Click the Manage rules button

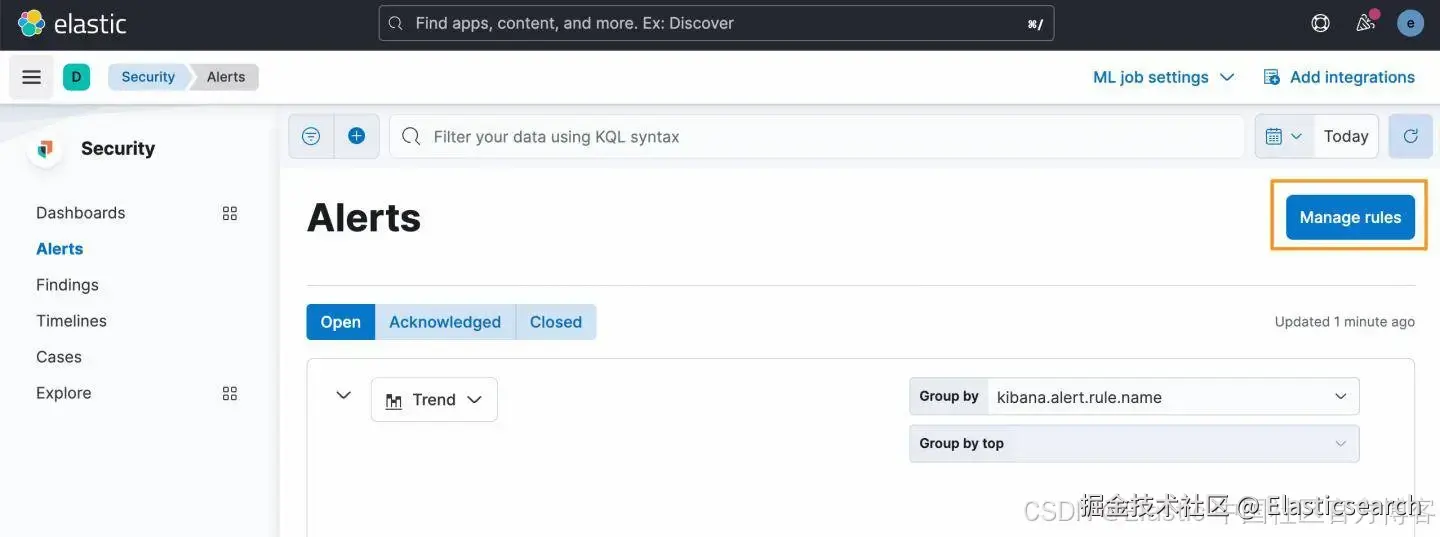tap(1350, 217)
